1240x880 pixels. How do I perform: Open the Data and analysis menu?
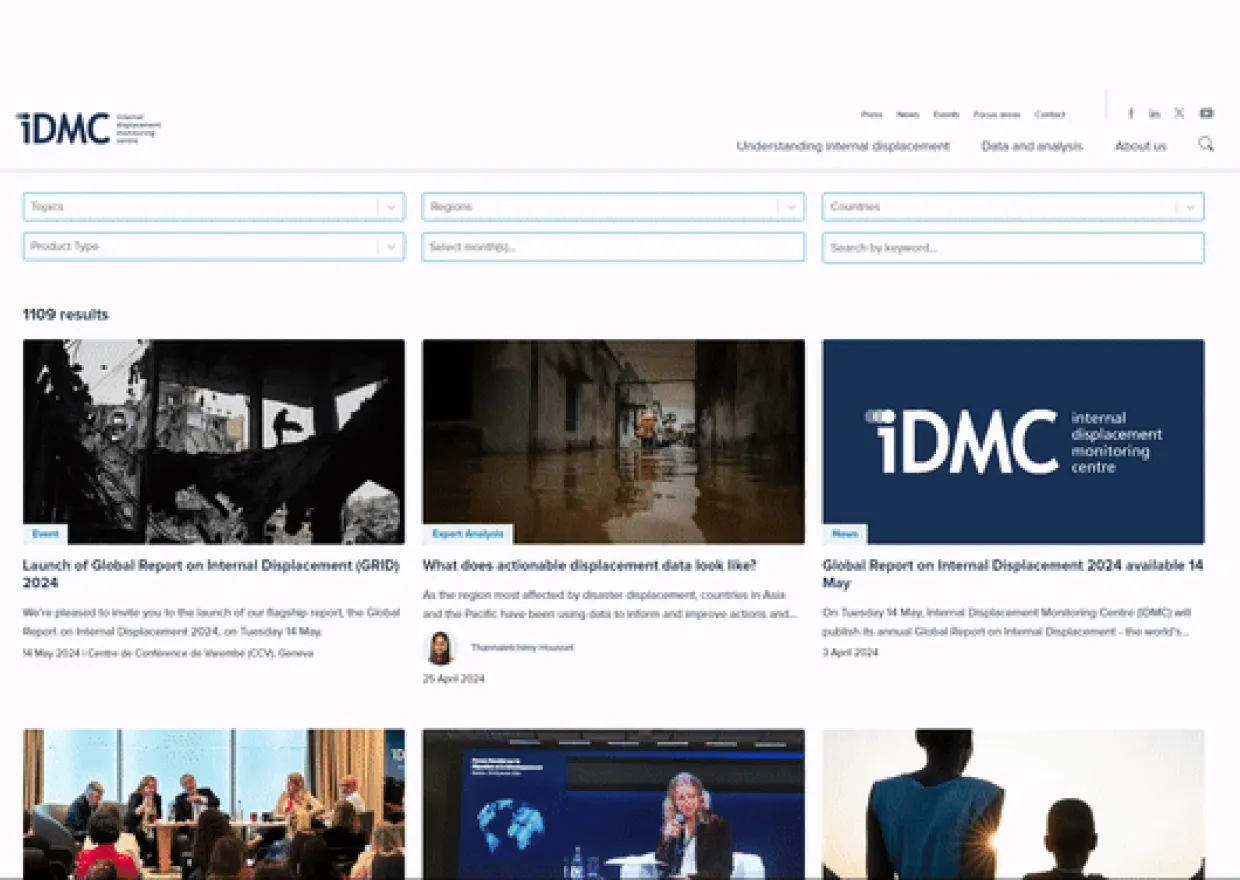click(x=1031, y=146)
